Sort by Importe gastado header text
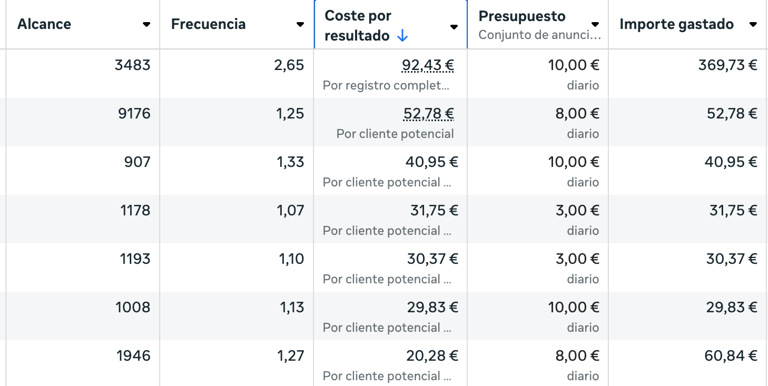The width and height of the screenshot is (768, 386). tap(676, 24)
